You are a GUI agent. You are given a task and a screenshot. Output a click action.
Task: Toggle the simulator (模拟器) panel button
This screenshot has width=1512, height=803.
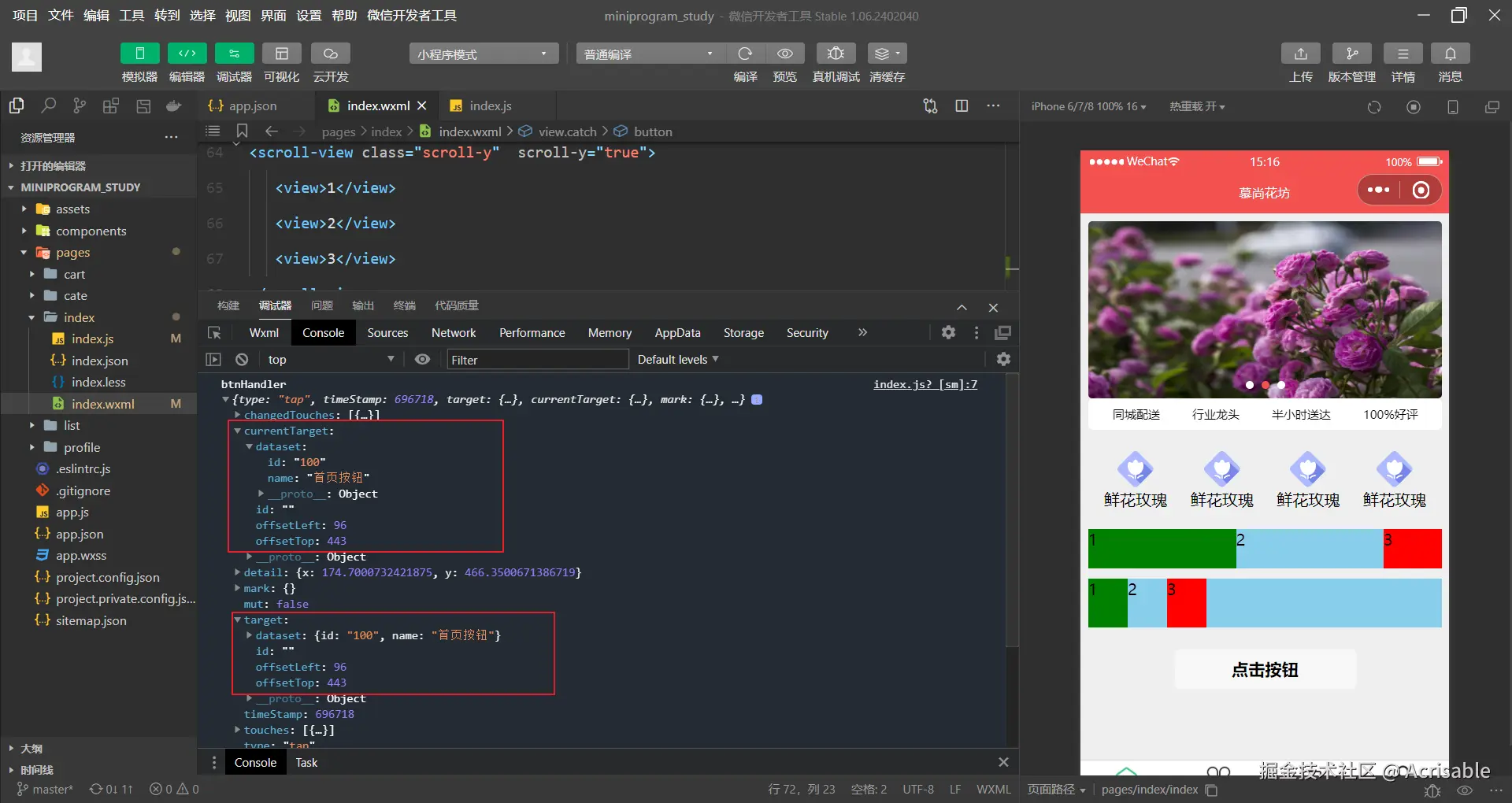point(139,54)
